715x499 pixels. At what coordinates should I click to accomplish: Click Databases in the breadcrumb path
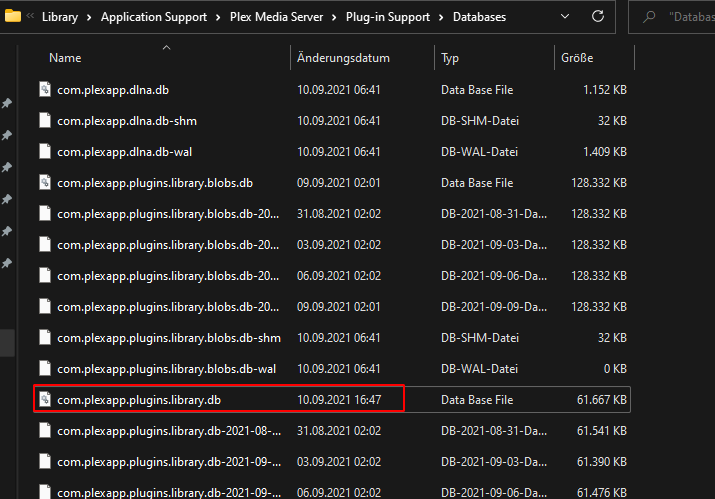coord(479,17)
